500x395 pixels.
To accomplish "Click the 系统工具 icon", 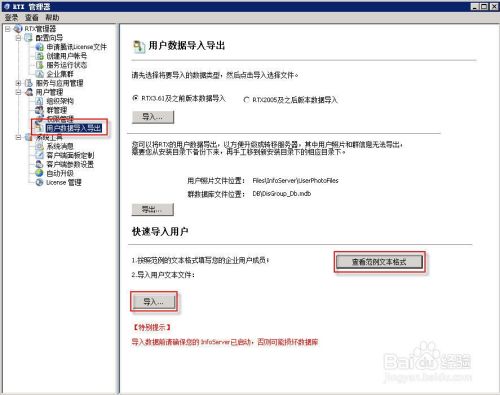I will tap(29, 137).
